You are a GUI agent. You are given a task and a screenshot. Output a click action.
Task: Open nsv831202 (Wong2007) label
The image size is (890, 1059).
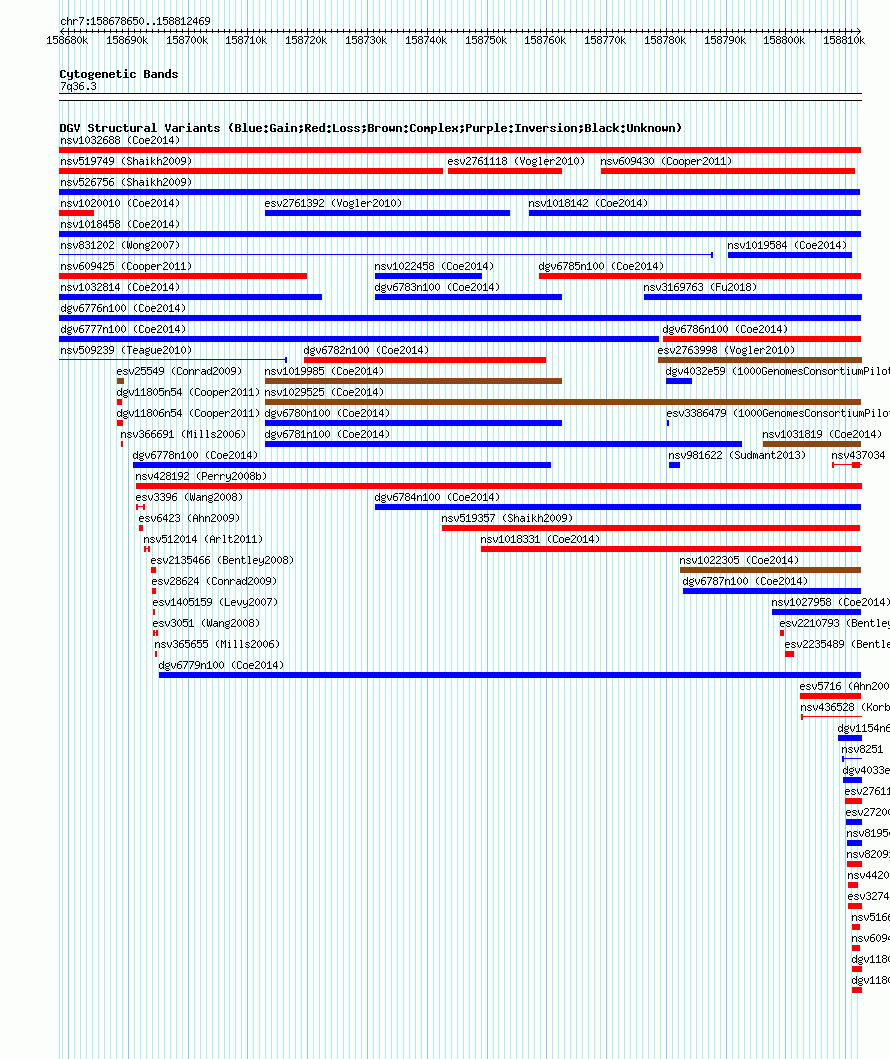tap(120, 245)
